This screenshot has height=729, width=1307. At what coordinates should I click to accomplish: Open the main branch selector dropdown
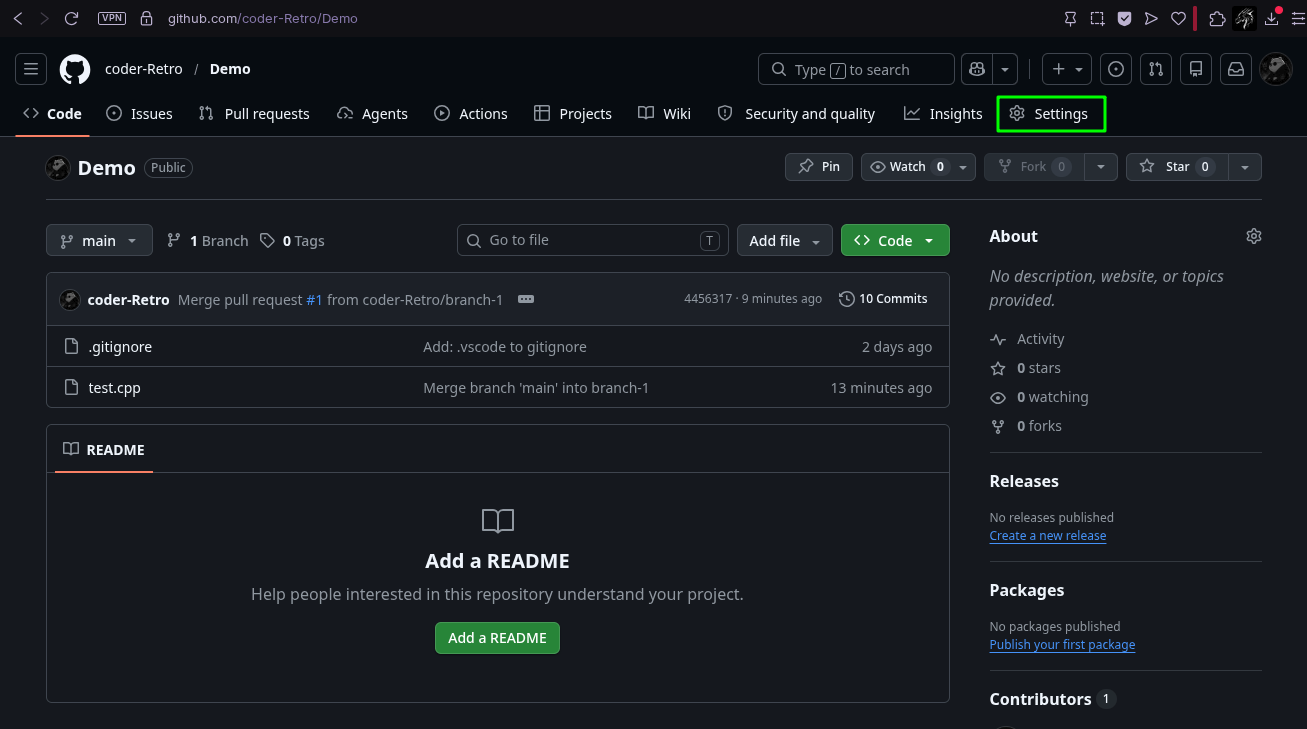[x=99, y=240]
